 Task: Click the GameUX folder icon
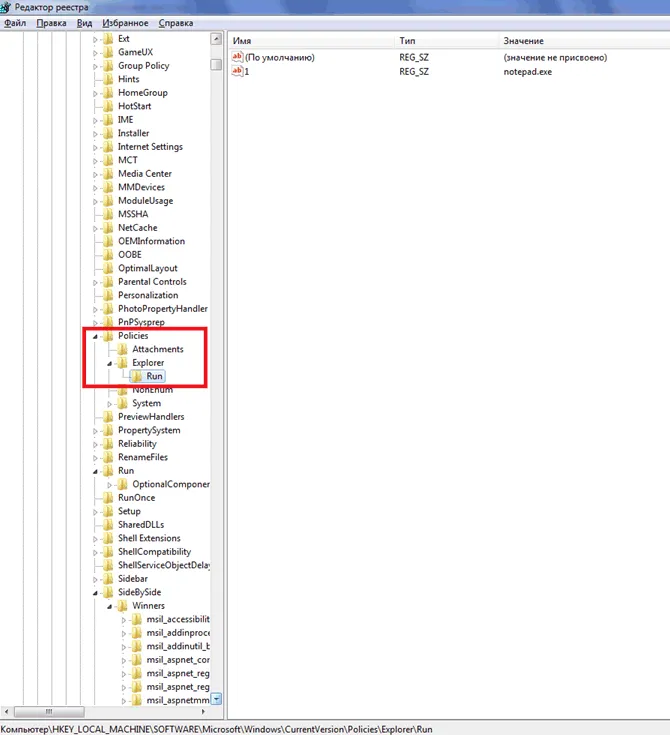point(108,52)
